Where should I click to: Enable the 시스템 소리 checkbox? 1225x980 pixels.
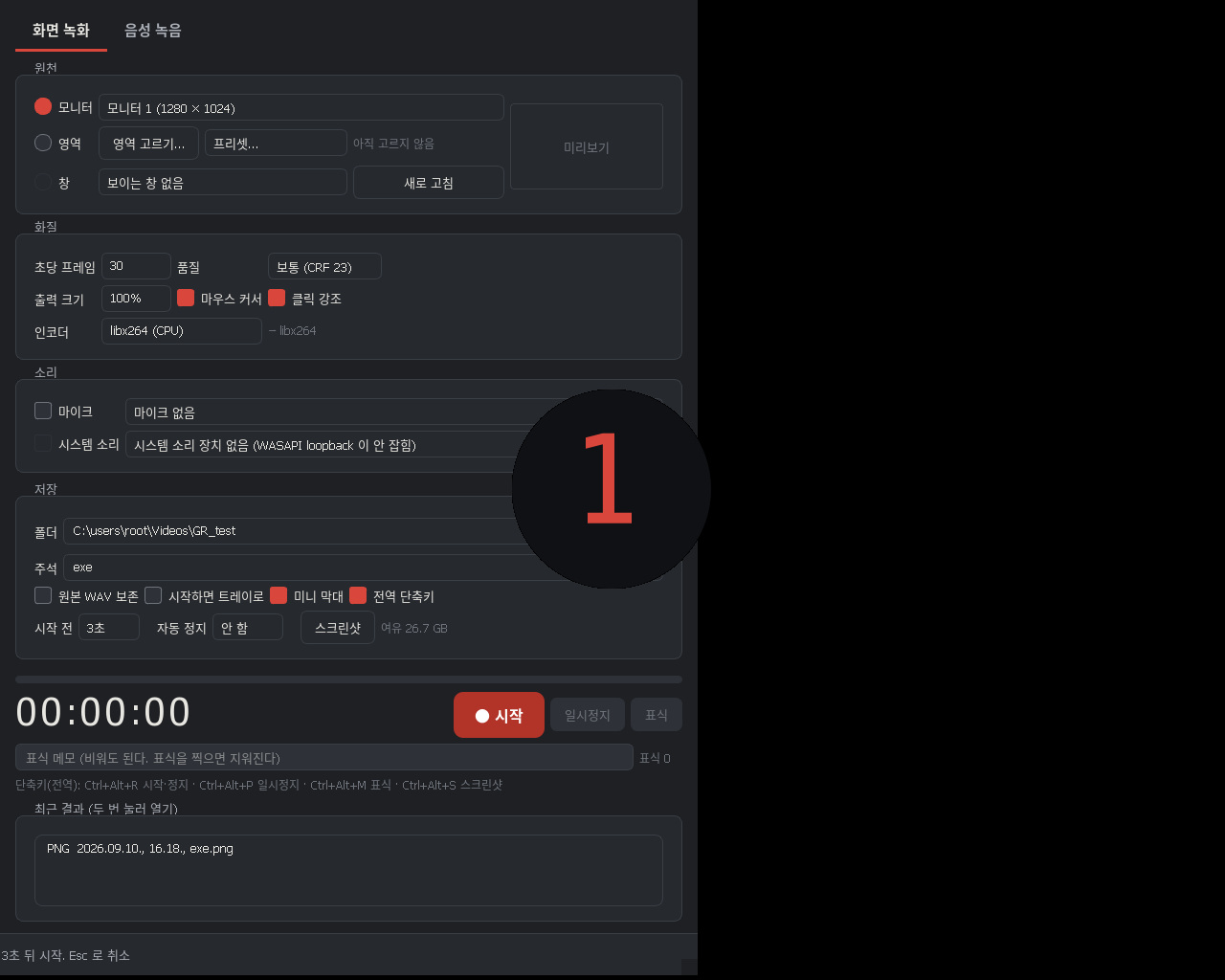pos(43,443)
